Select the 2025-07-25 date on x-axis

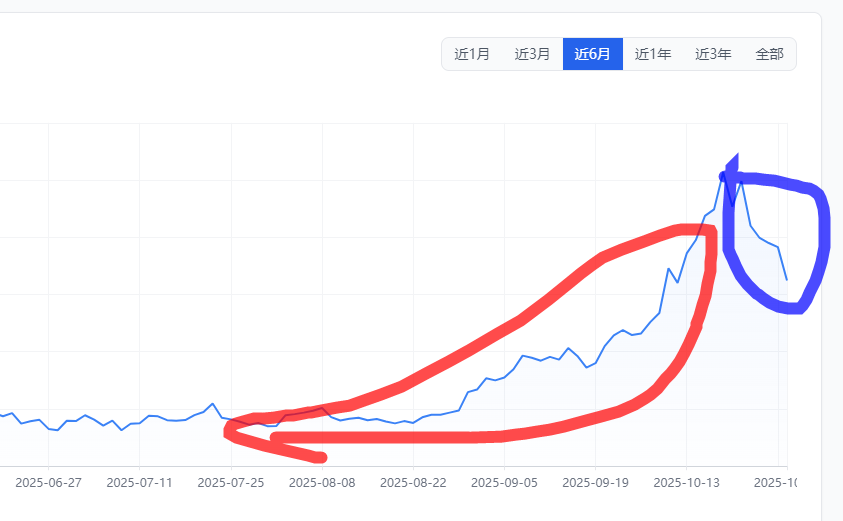coord(231,482)
